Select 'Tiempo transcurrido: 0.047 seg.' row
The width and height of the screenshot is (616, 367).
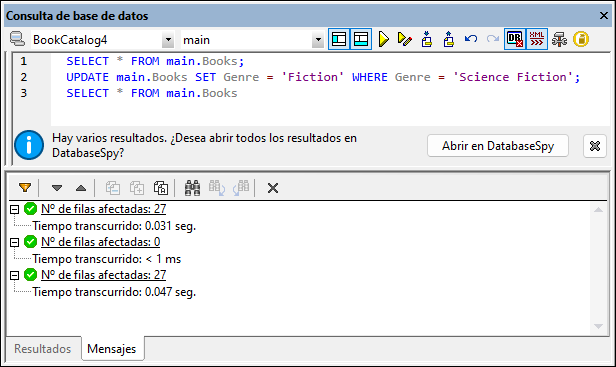(x=114, y=292)
